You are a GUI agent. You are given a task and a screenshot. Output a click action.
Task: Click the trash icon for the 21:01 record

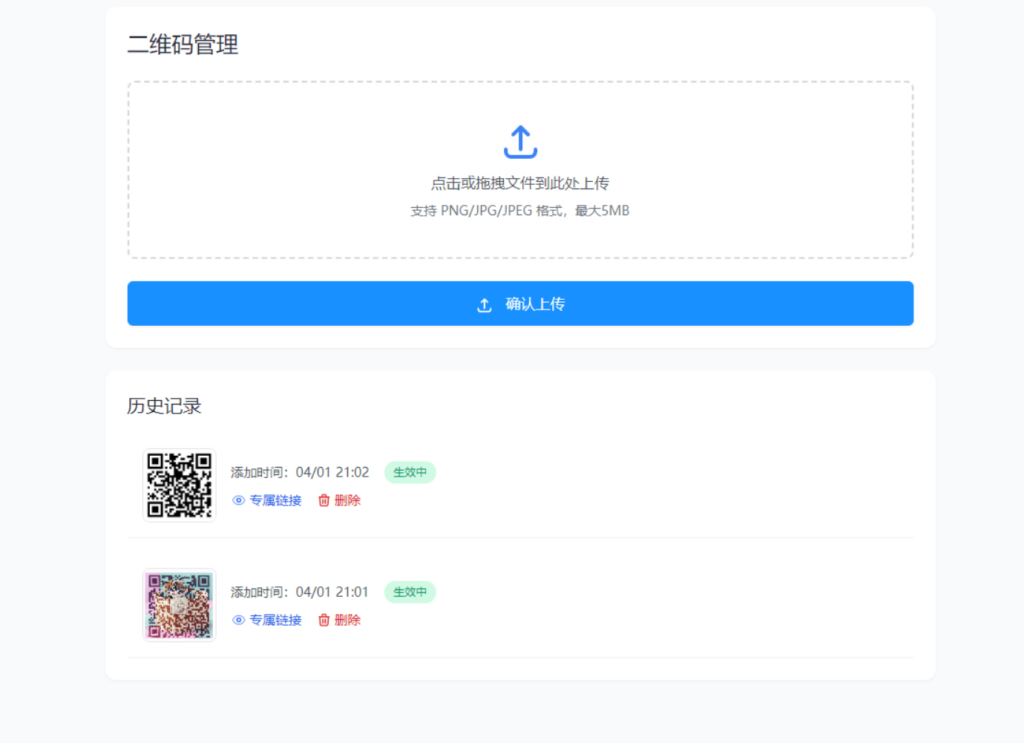point(323,620)
